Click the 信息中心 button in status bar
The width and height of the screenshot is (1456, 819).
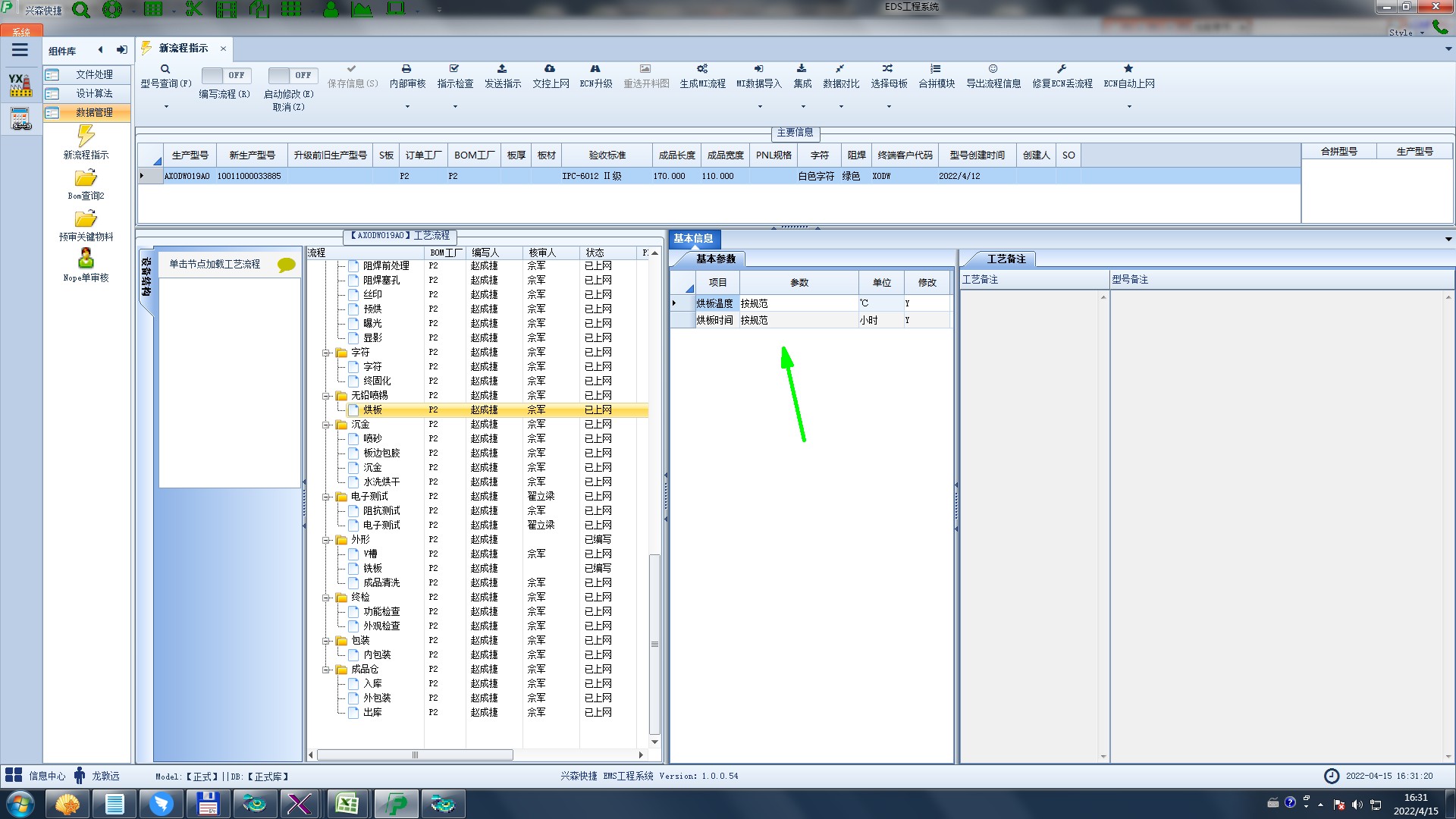(x=36, y=776)
